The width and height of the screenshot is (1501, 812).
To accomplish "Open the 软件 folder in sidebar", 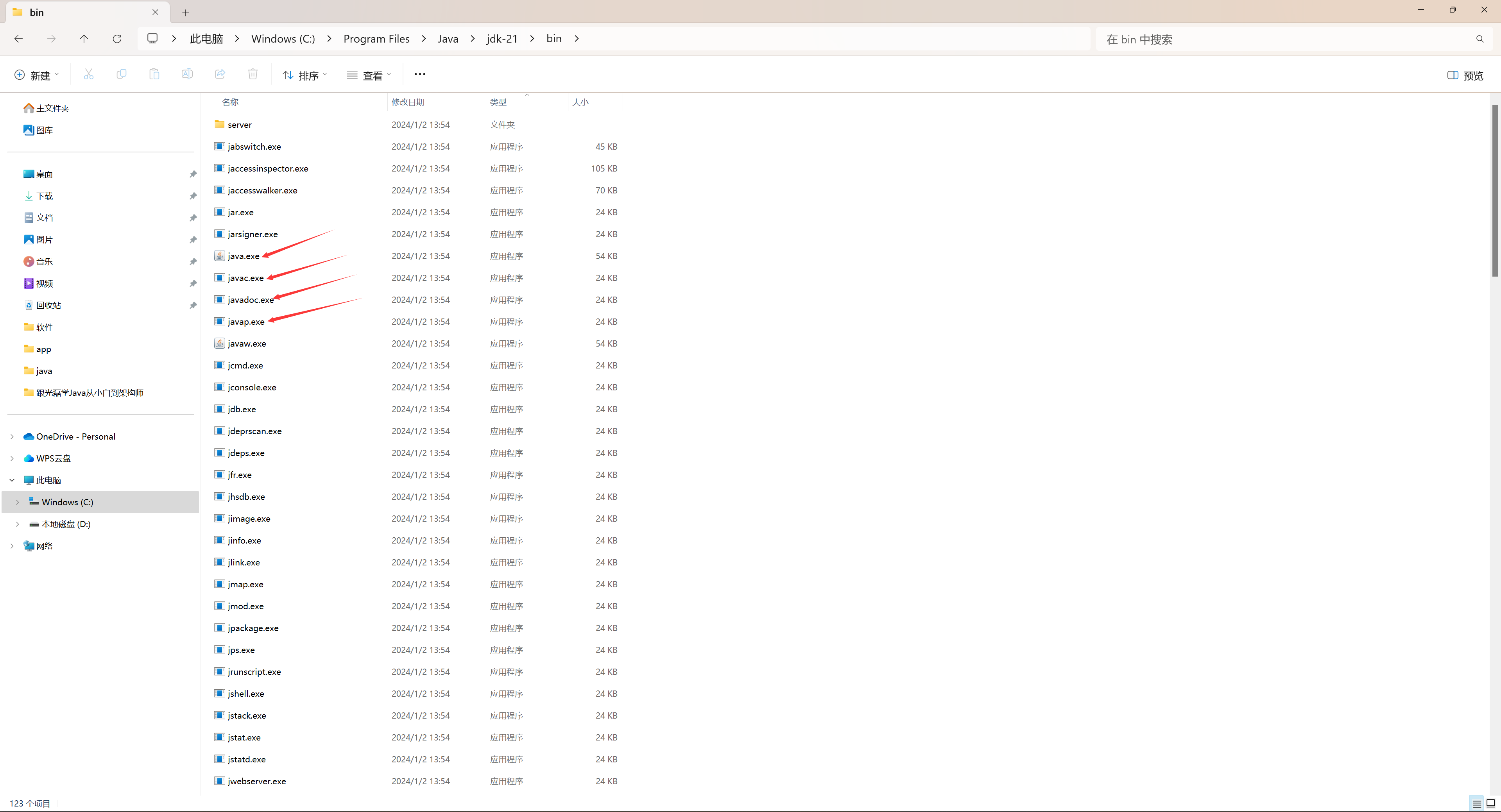I will [38, 327].
